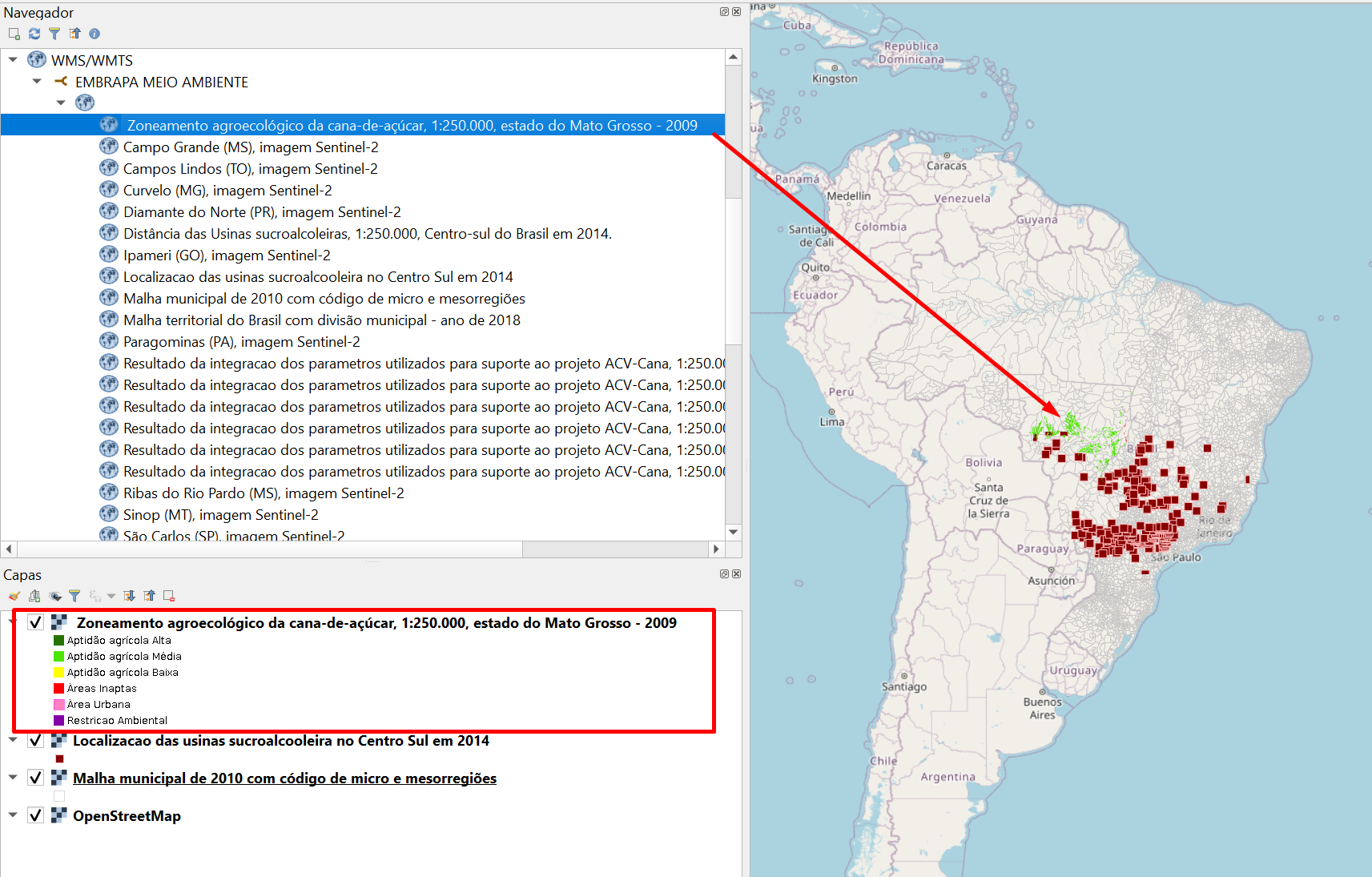Screen dimensions: 1372x877
Task: Collapse the Zoneamento agroecológico layer legend
Action: click(13, 622)
